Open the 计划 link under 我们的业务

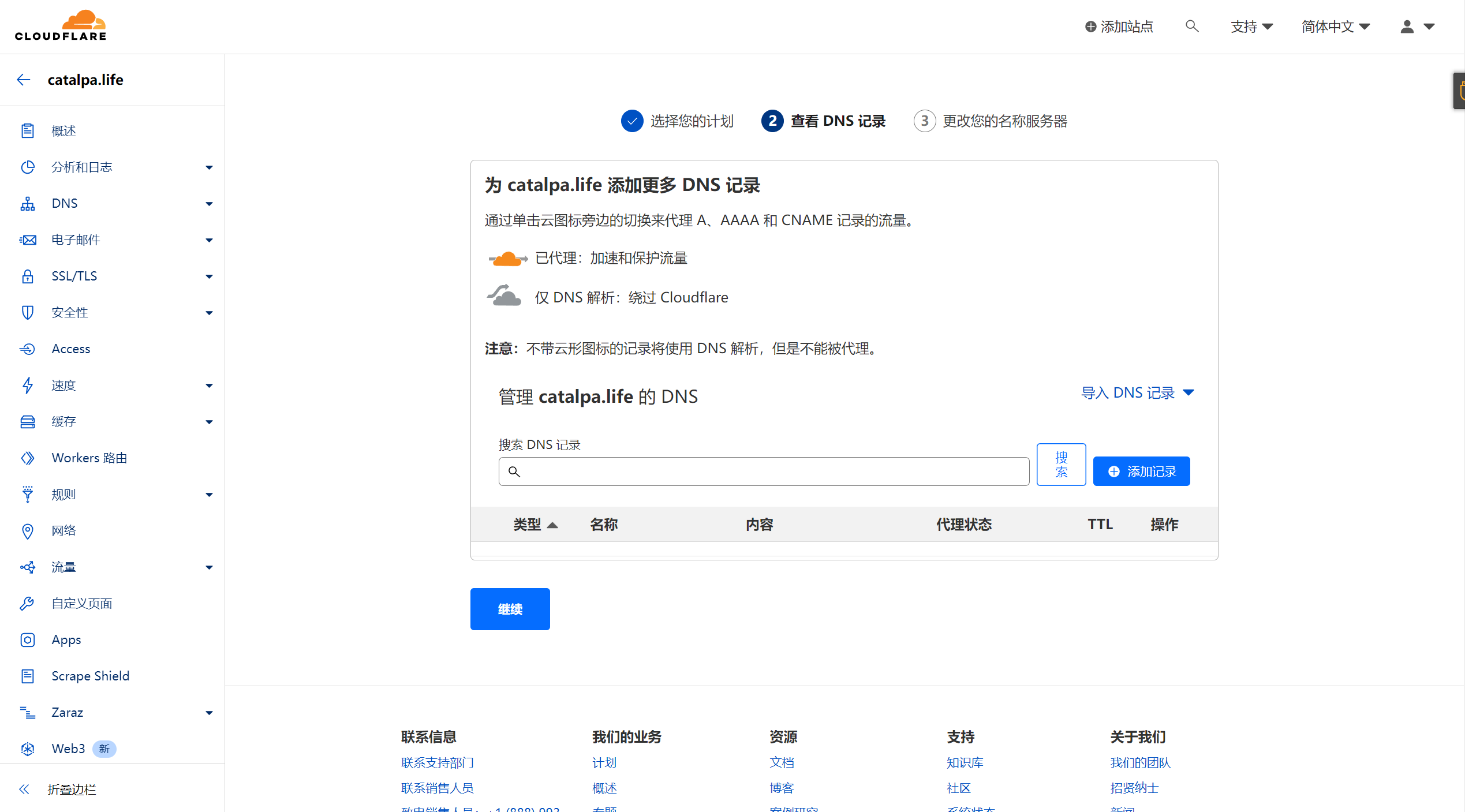[604, 763]
